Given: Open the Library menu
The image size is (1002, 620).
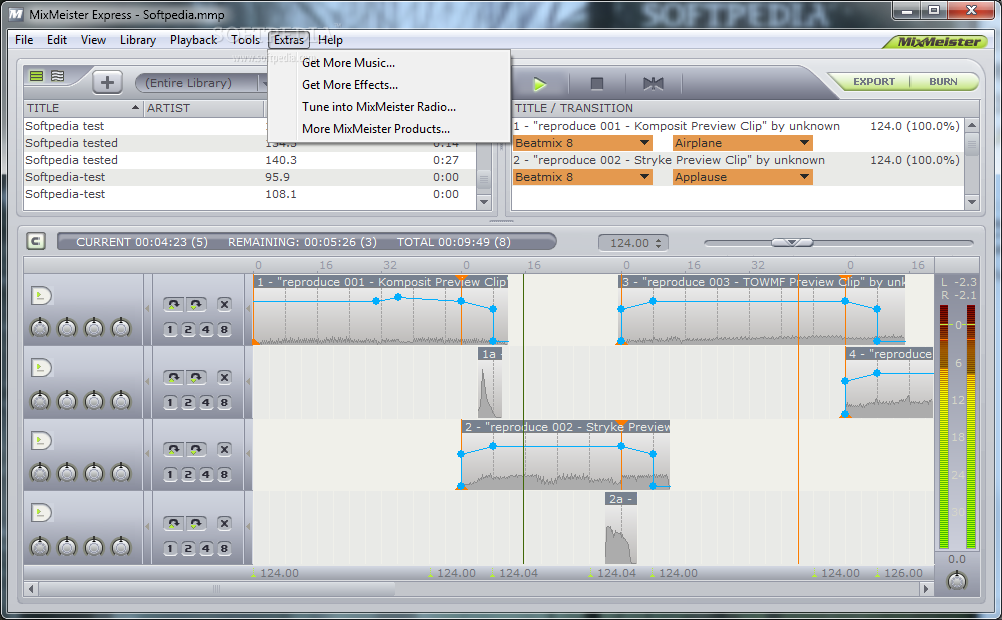Looking at the screenshot, I should coord(138,40).
